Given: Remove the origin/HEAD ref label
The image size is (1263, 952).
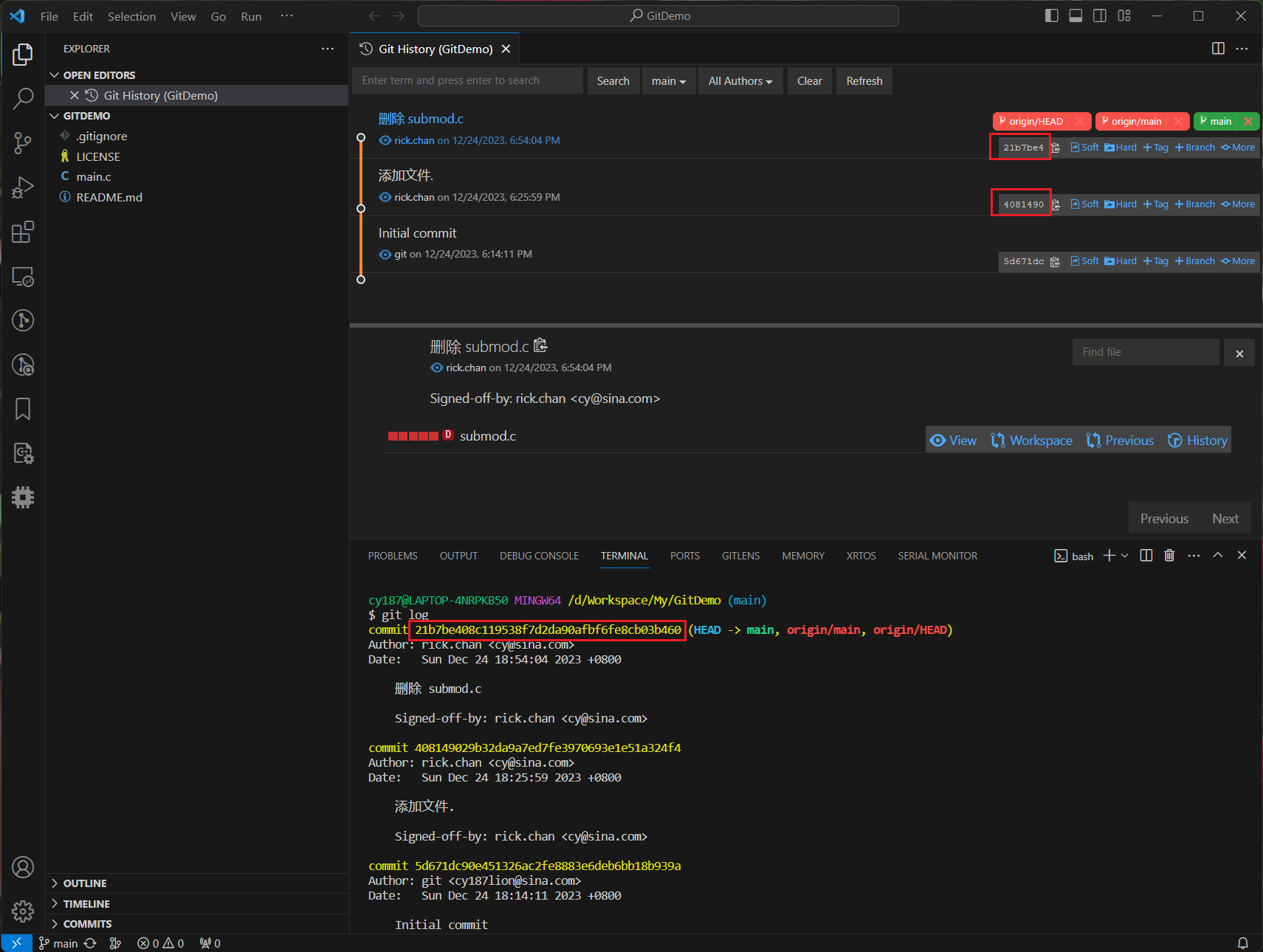Looking at the screenshot, I should click(x=1080, y=121).
